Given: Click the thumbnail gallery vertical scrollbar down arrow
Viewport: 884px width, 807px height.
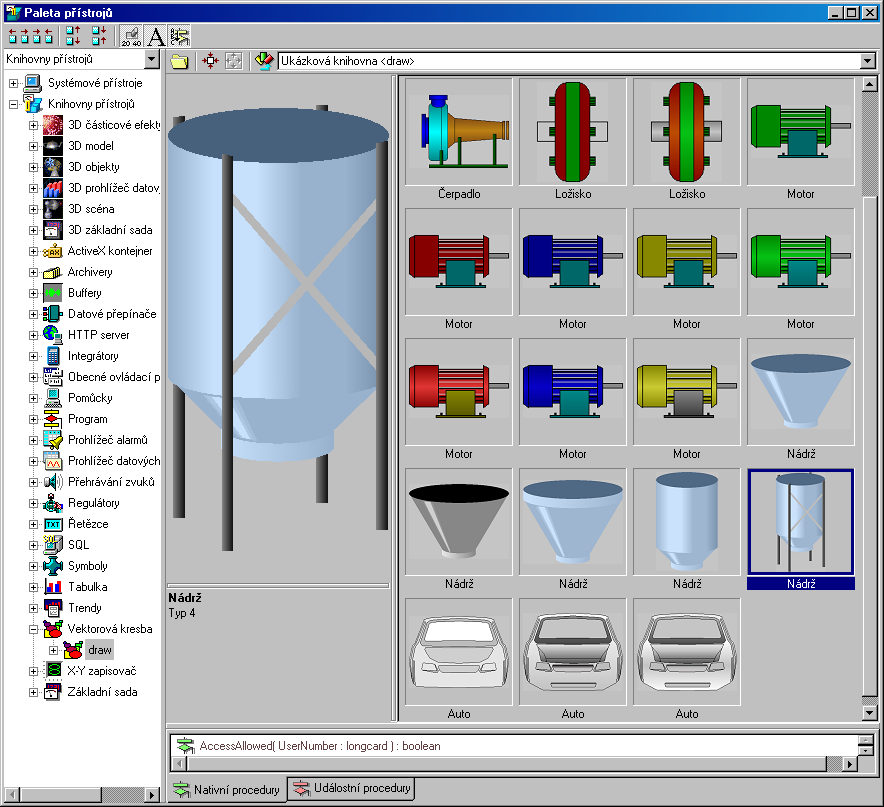Looking at the screenshot, I should pyautogui.click(x=868, y=713).
